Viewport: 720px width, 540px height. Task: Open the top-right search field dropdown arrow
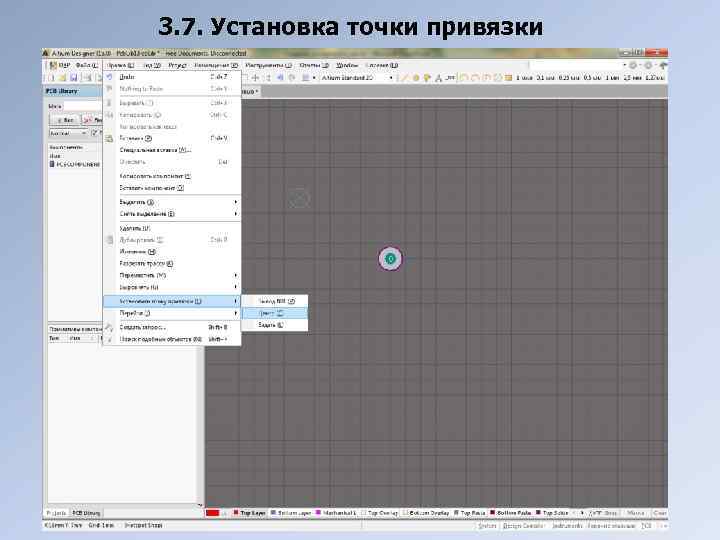point(625,66)
